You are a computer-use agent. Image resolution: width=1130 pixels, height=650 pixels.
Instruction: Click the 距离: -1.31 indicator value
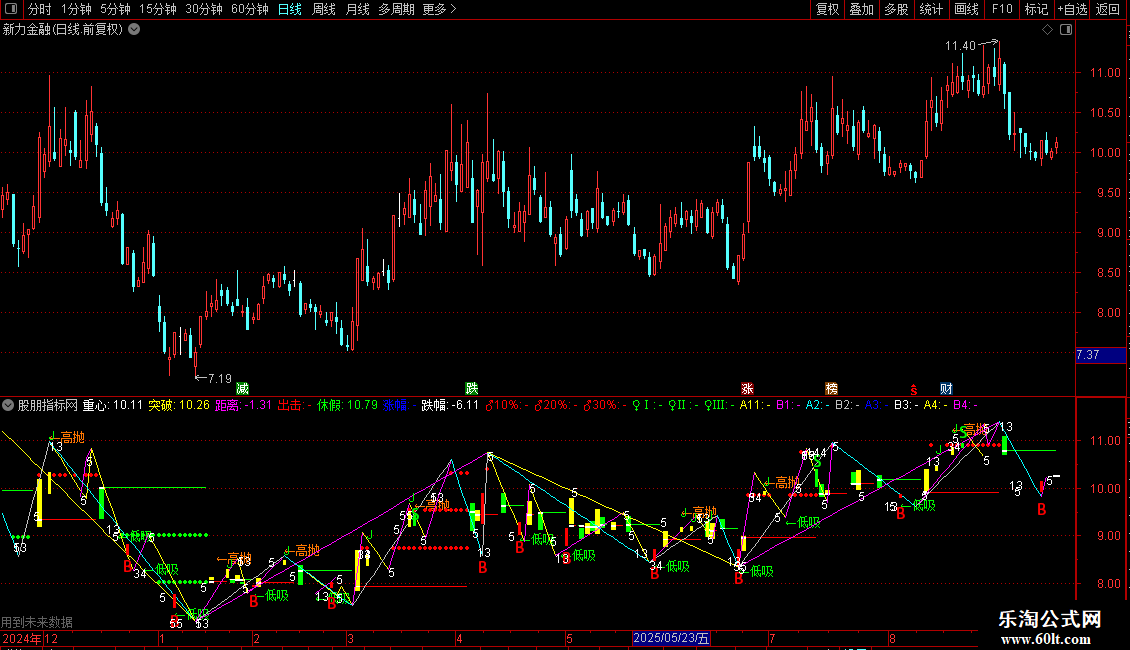(244, 405)
